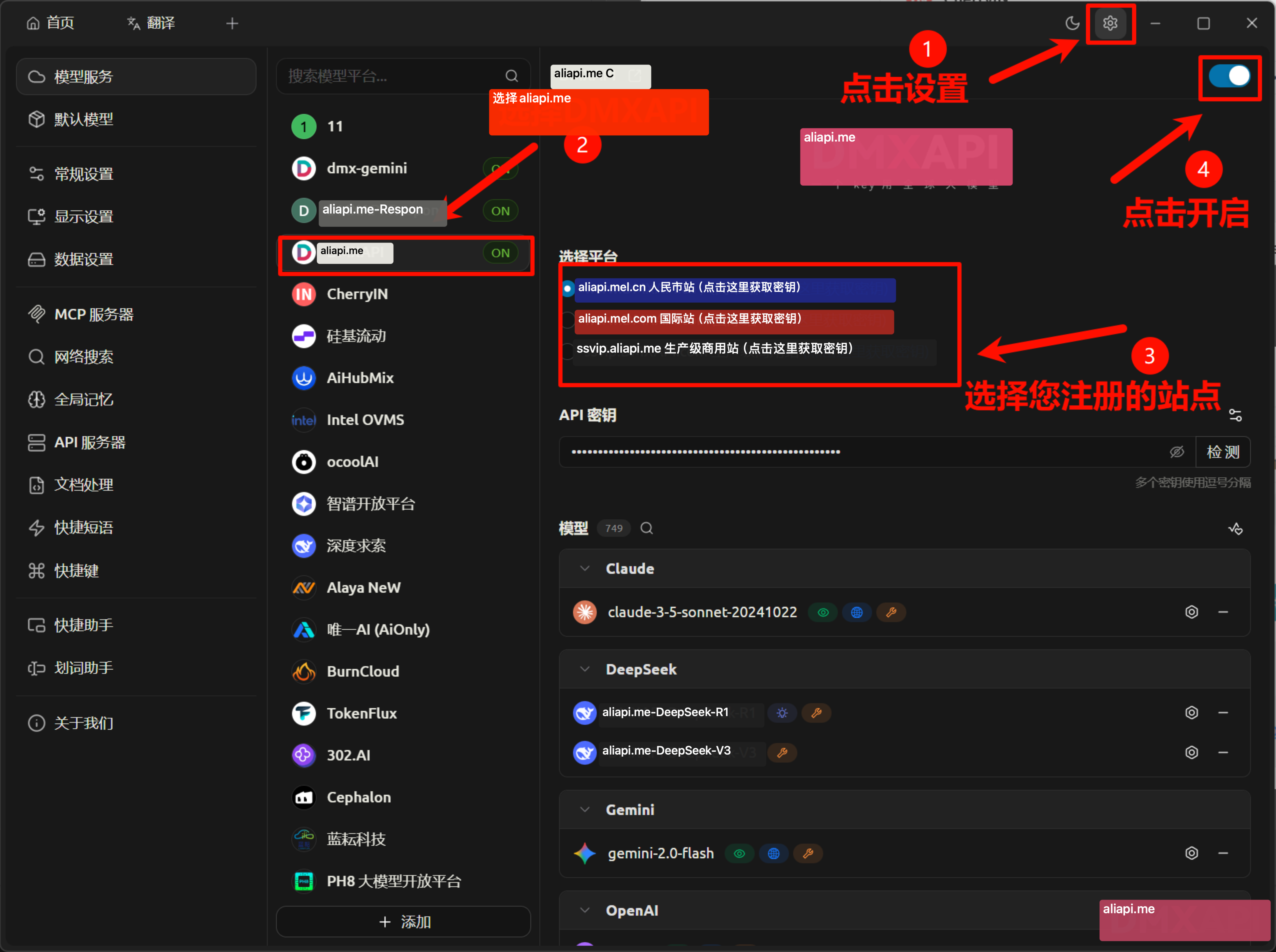The height and width of the screenshot is (952, 1276).
Task: Remove the DeepSeek-V3 model with minus icon
Action: click(x=1223, y=753)
